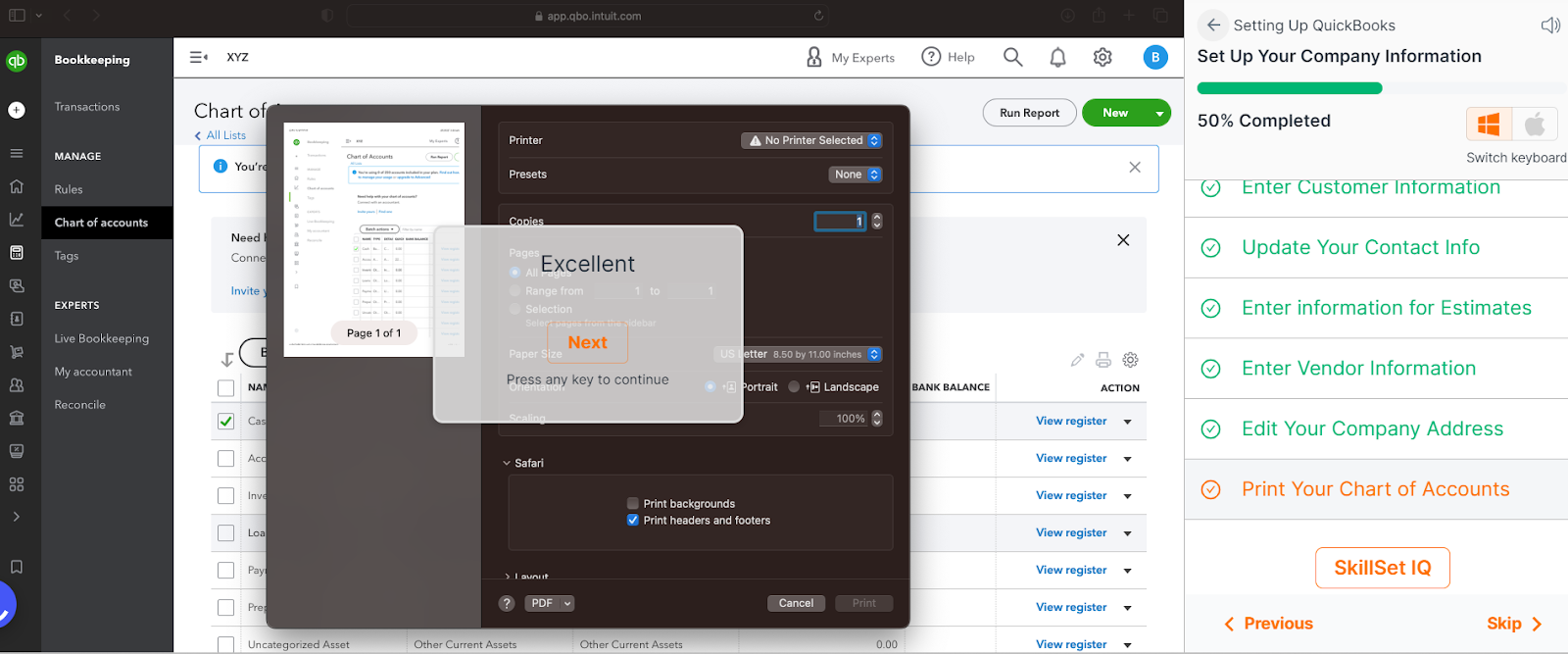Check the row checkbox beside 'Inv'
Screen dimensions: 1568x654
226,496
